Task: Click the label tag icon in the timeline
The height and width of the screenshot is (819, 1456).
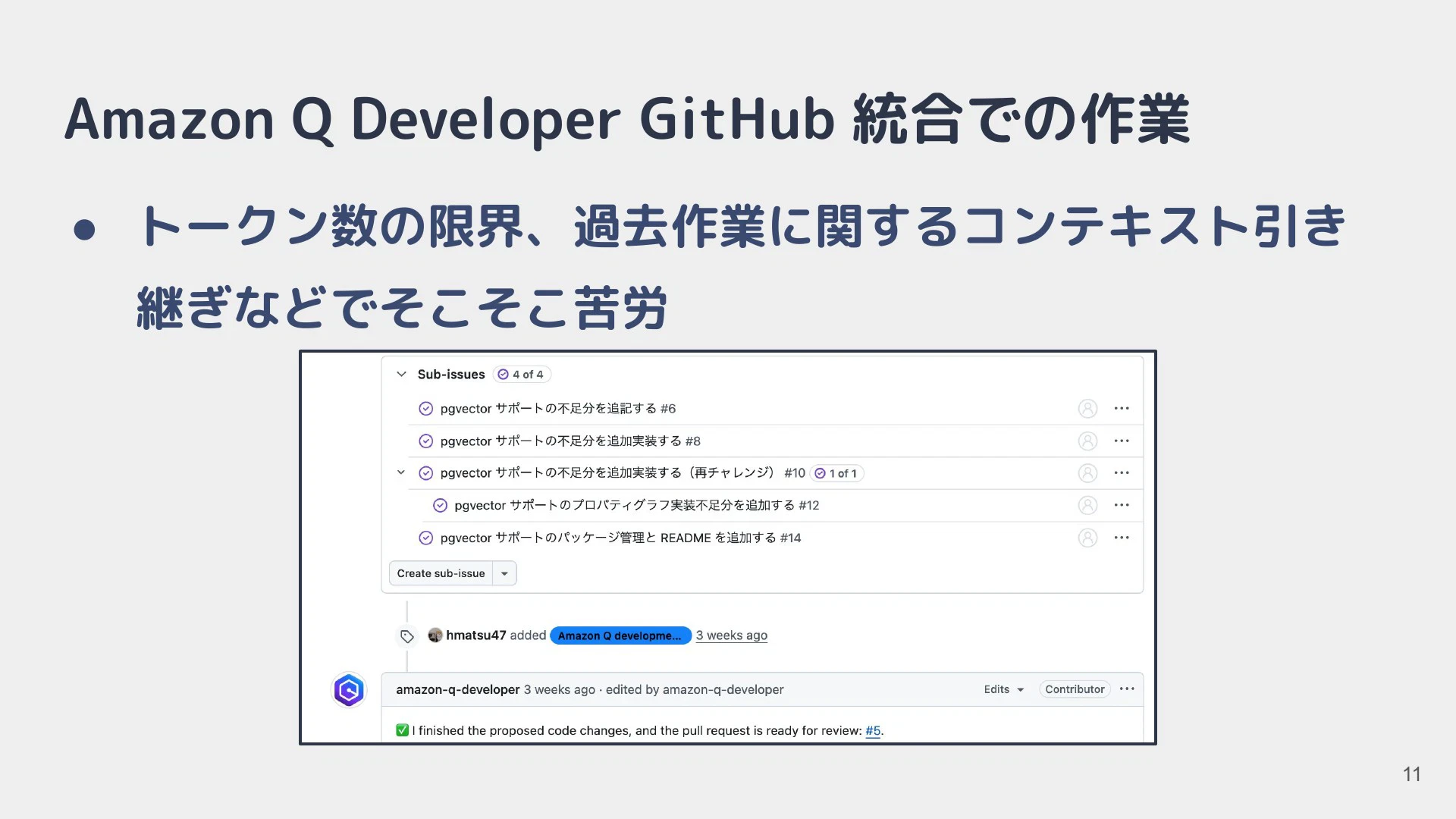Action: tap(407, 636)
